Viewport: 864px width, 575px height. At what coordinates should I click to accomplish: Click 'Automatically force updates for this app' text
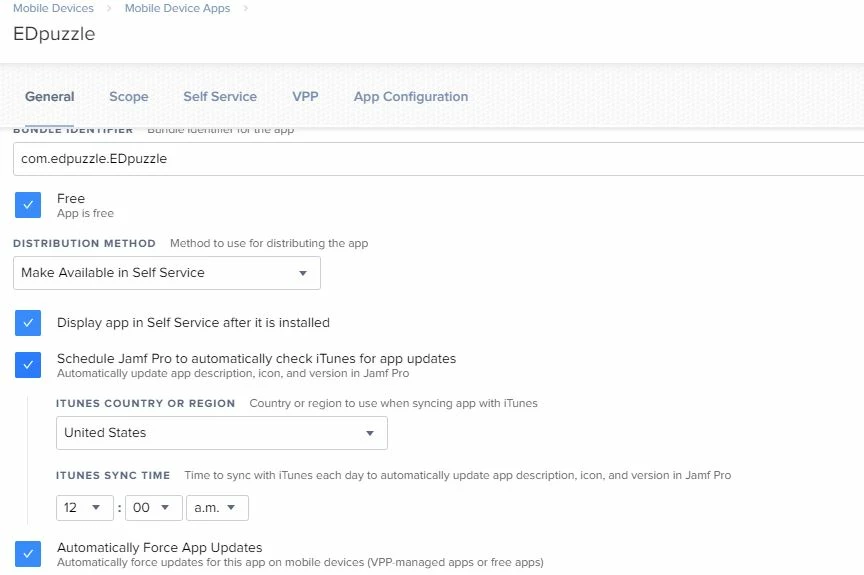click(300, 562)
